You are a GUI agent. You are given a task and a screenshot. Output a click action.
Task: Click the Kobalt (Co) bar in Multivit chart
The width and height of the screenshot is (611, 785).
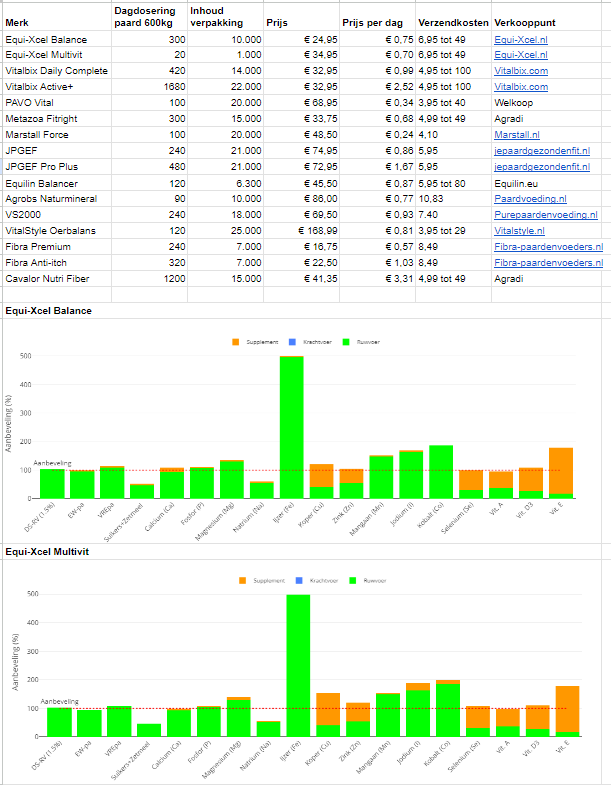tap(448, 708)
